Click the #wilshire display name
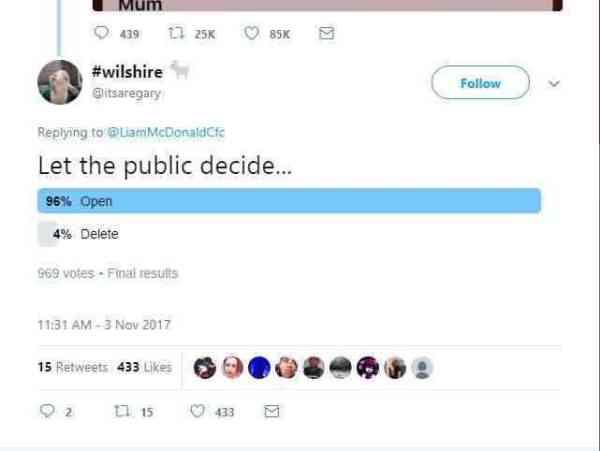Image resolution: width=600 pixels, height=451 pixels. coord(127,72)
